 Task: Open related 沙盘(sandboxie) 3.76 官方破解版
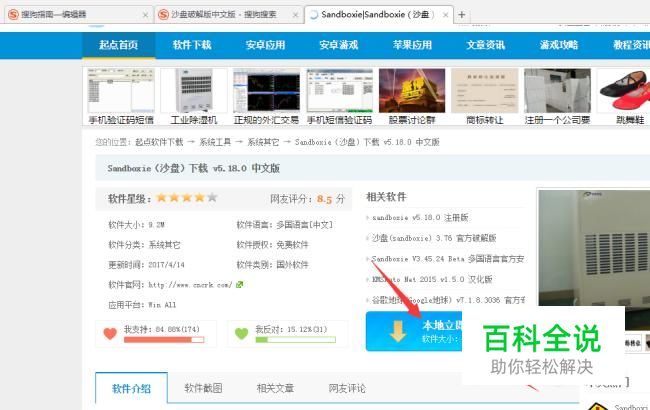point(434,238)
